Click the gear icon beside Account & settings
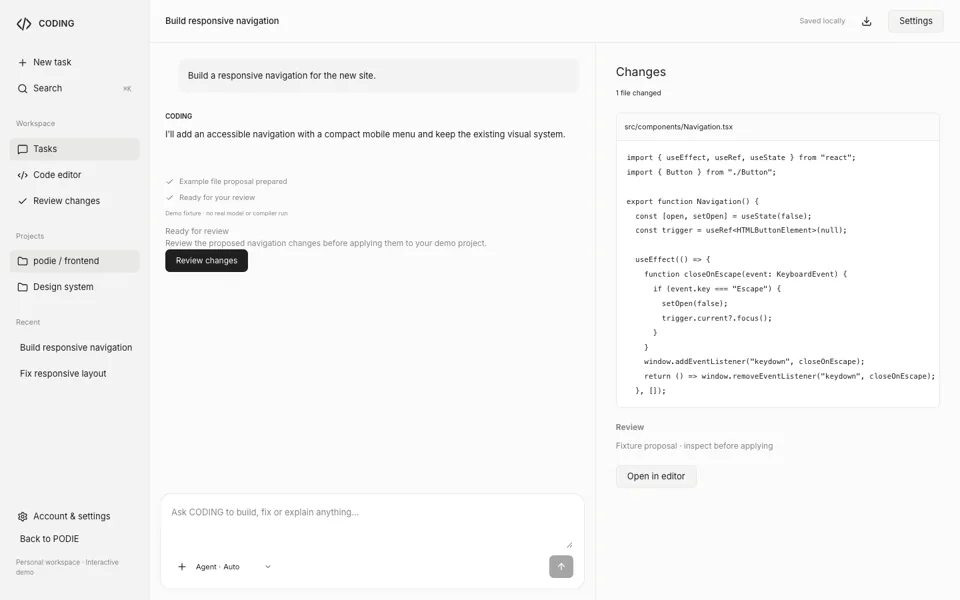The image size is (960, 600). click(x=23, y=517)
